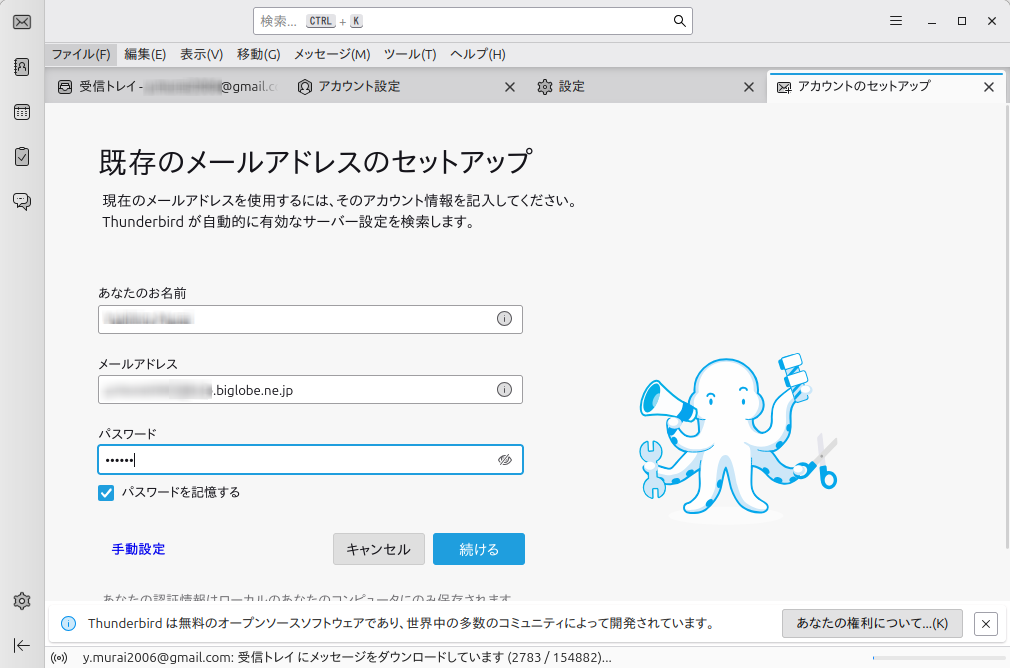The width and height of the screenshot is (1010, 668).
Task: Open the Chat sidebar icon
Action: pyautogui.click(x=21, y=201)
